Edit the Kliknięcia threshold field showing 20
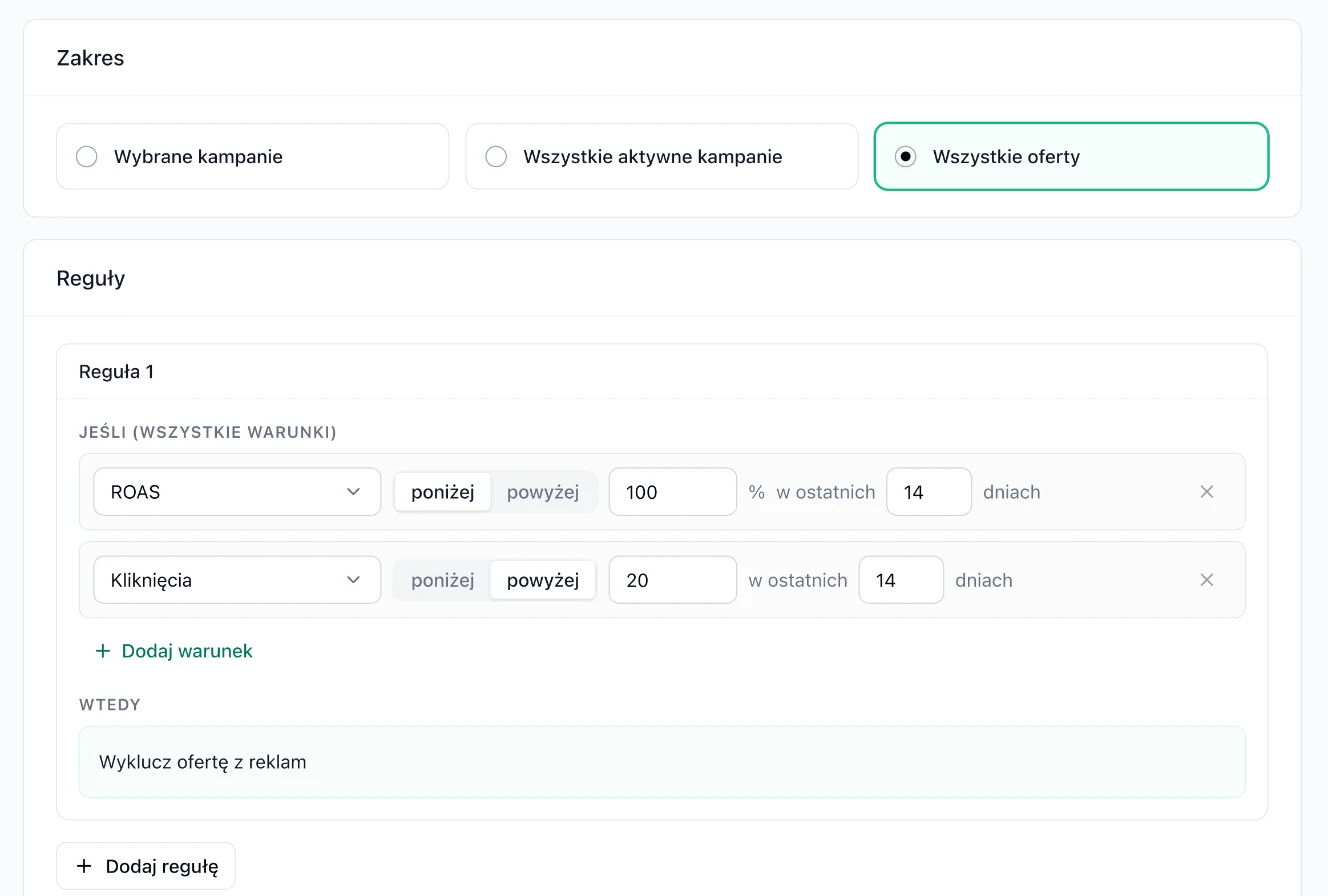This screenshot has height=896, width=1328. tap(673, 580)
